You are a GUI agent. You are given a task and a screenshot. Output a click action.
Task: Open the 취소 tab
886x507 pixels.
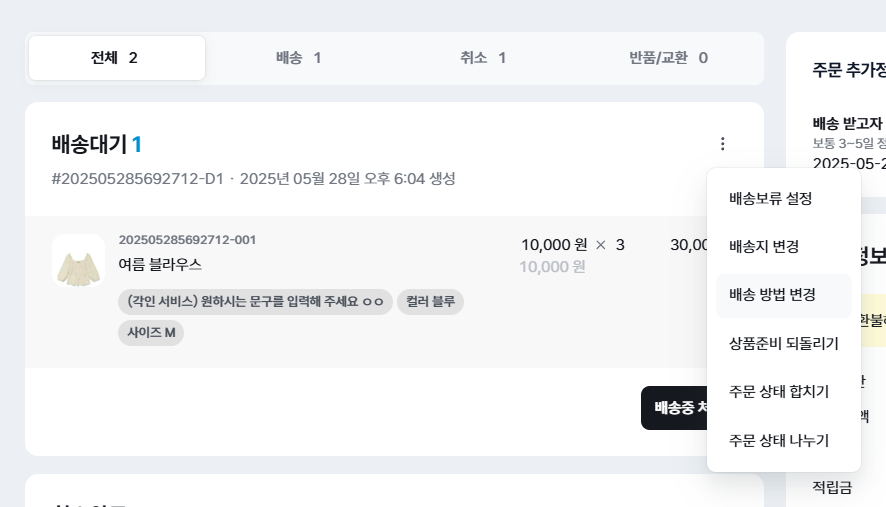[483, 58]
